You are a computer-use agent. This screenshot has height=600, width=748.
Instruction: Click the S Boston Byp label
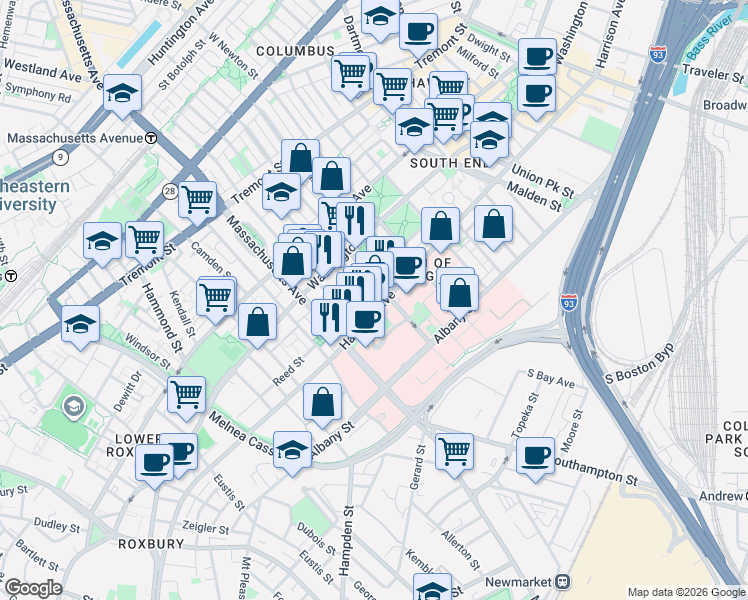641,364
